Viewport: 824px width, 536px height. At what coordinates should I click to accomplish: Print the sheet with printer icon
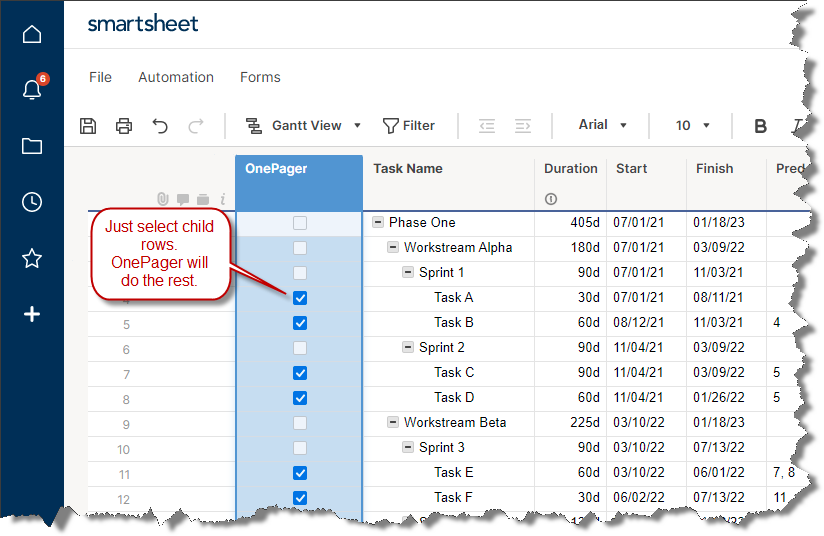point(124,126)
